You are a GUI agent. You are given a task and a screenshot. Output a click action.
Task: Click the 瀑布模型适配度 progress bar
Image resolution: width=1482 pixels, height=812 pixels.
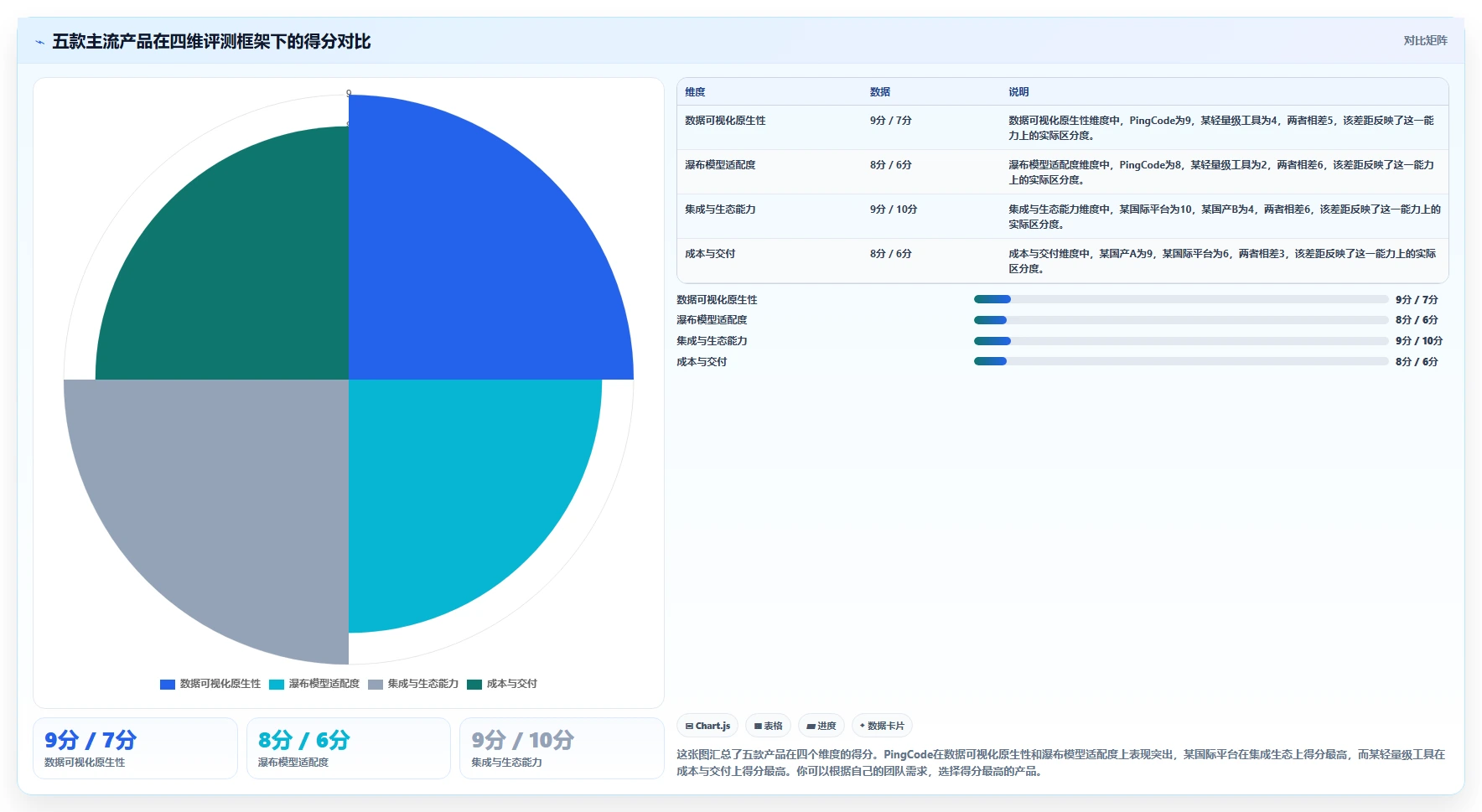[1181, 320]
